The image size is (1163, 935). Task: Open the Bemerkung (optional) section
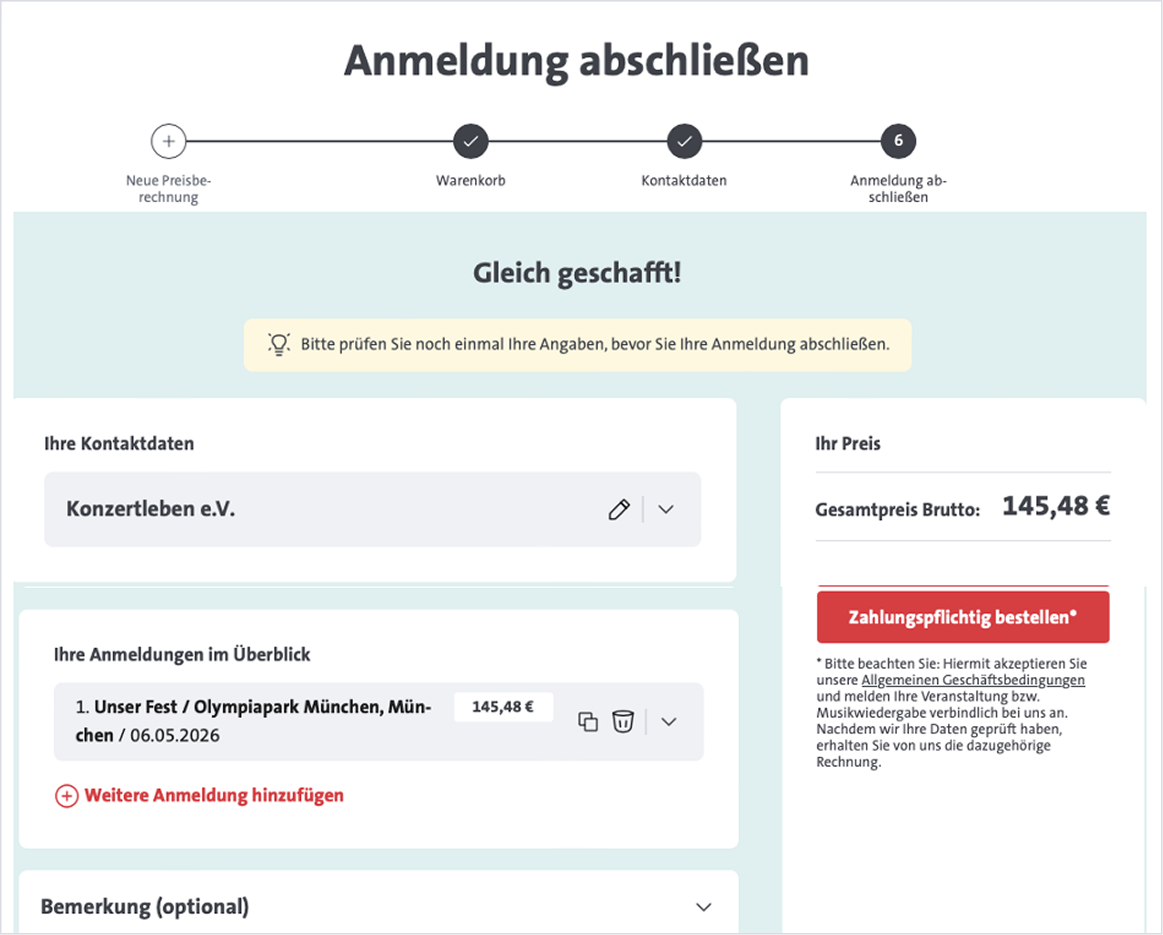(x=704, y=906)
